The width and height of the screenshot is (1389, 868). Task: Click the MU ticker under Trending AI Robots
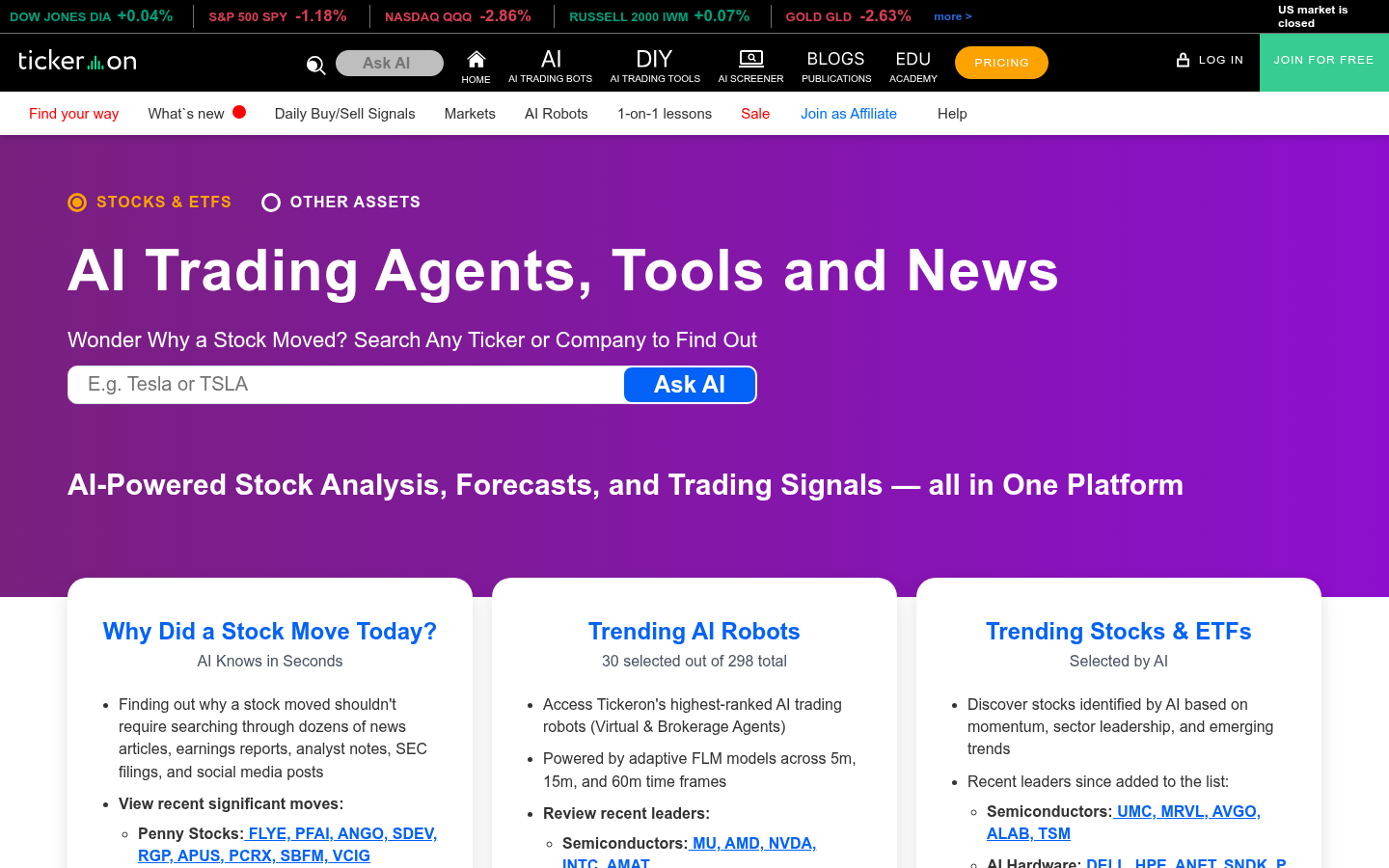pyautogui.click(x=704, y=843)
